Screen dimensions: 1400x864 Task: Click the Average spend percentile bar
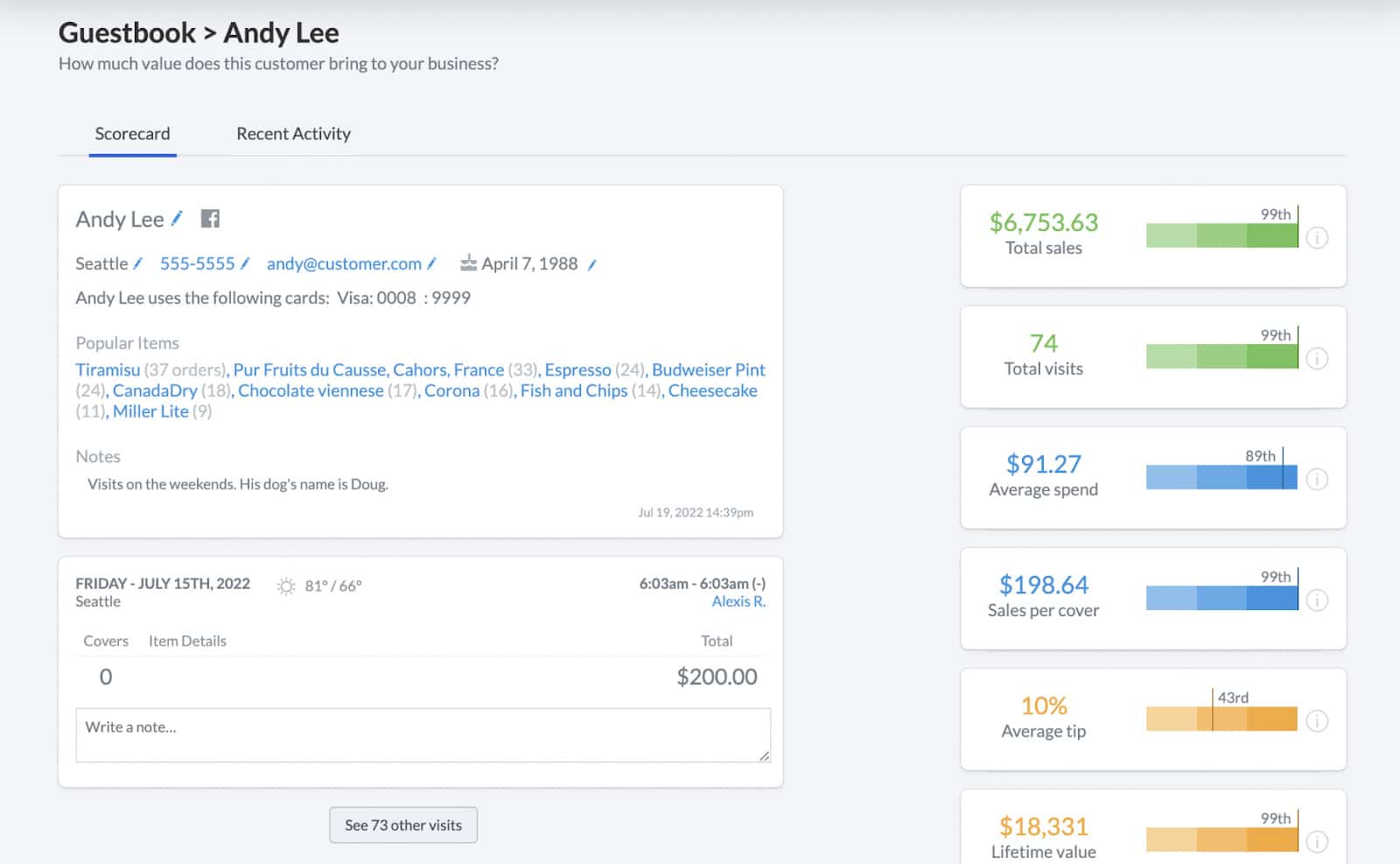click(x=1222, y=477)
